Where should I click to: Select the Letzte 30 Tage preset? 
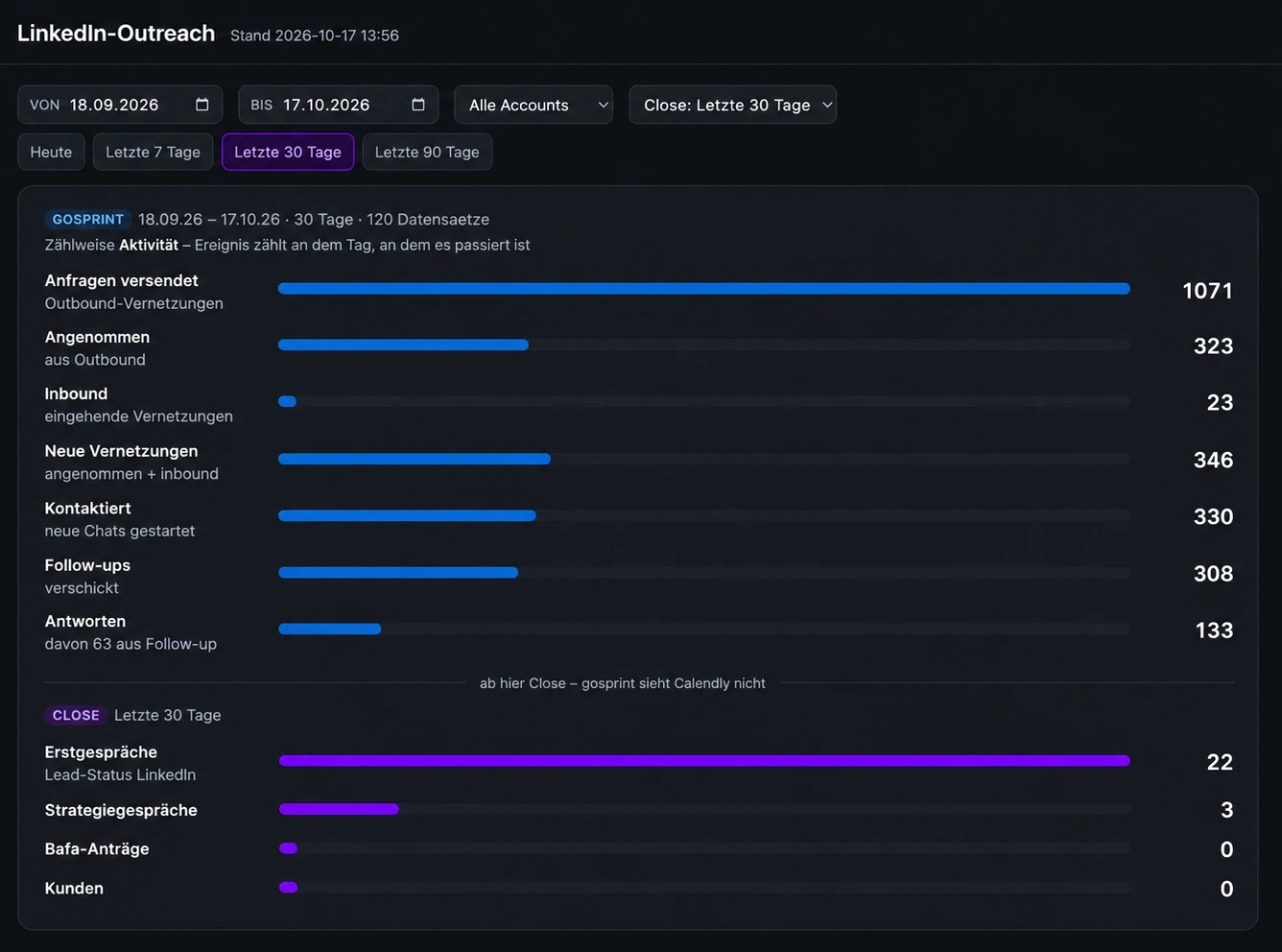coord(288,152)
